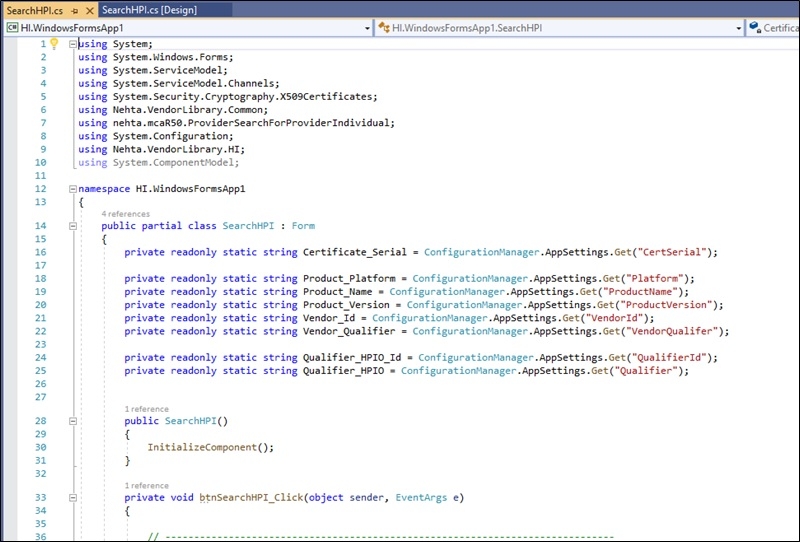Click line number 16 in the gutter

pyautogui.click(x=40, y=252)
